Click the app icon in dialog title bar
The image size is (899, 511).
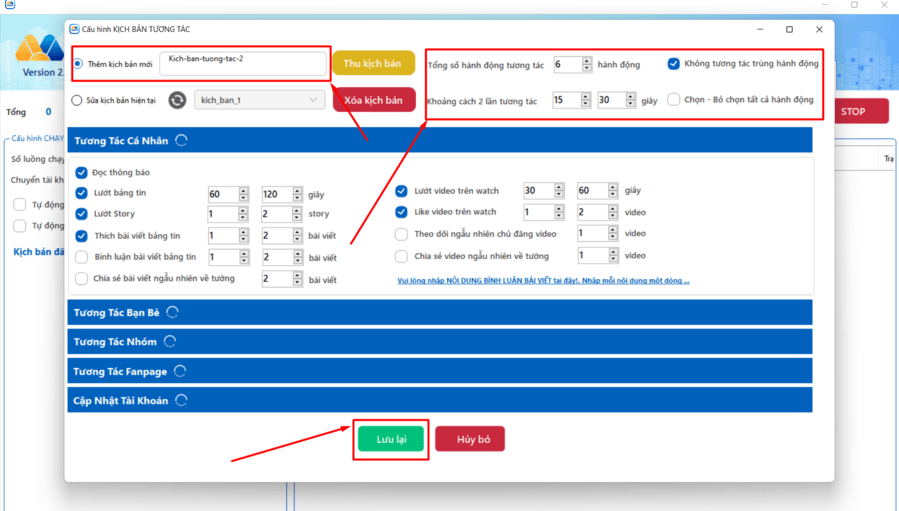click(74, 29)
